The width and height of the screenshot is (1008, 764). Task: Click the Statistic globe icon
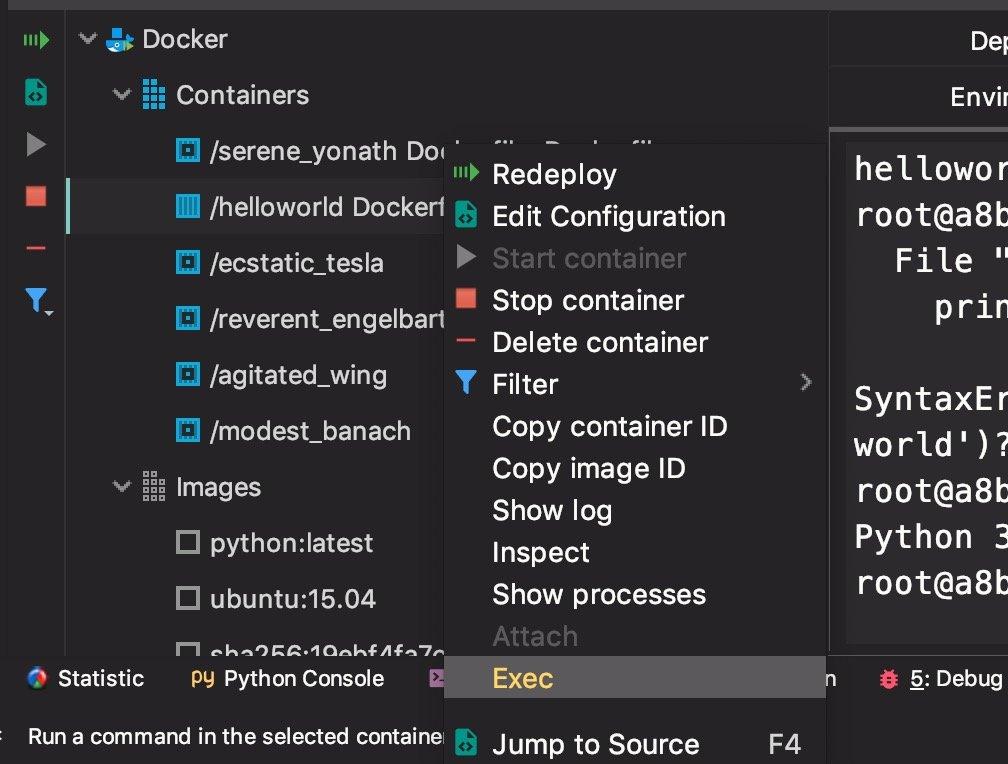[x=36, y=678]
